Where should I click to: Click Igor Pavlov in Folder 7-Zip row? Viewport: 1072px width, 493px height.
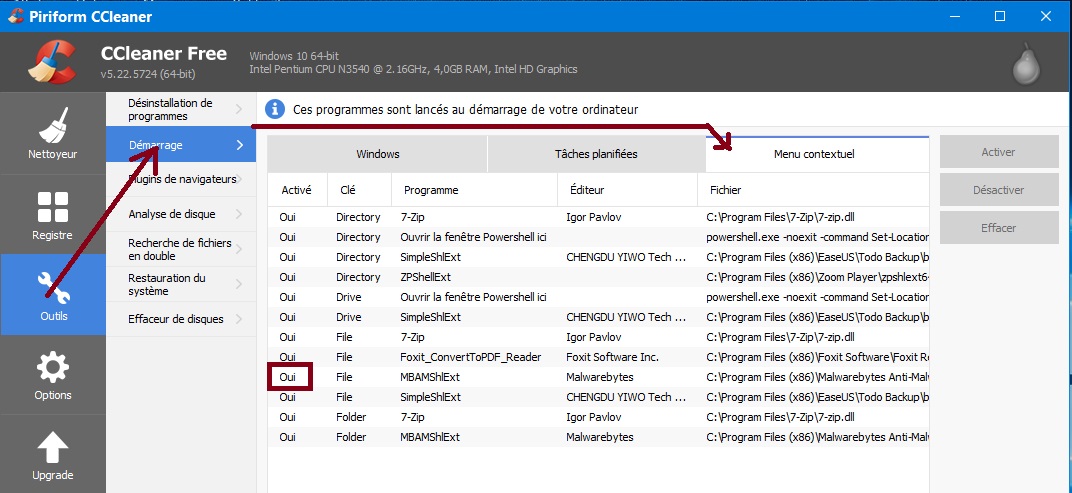pos(593,417)
